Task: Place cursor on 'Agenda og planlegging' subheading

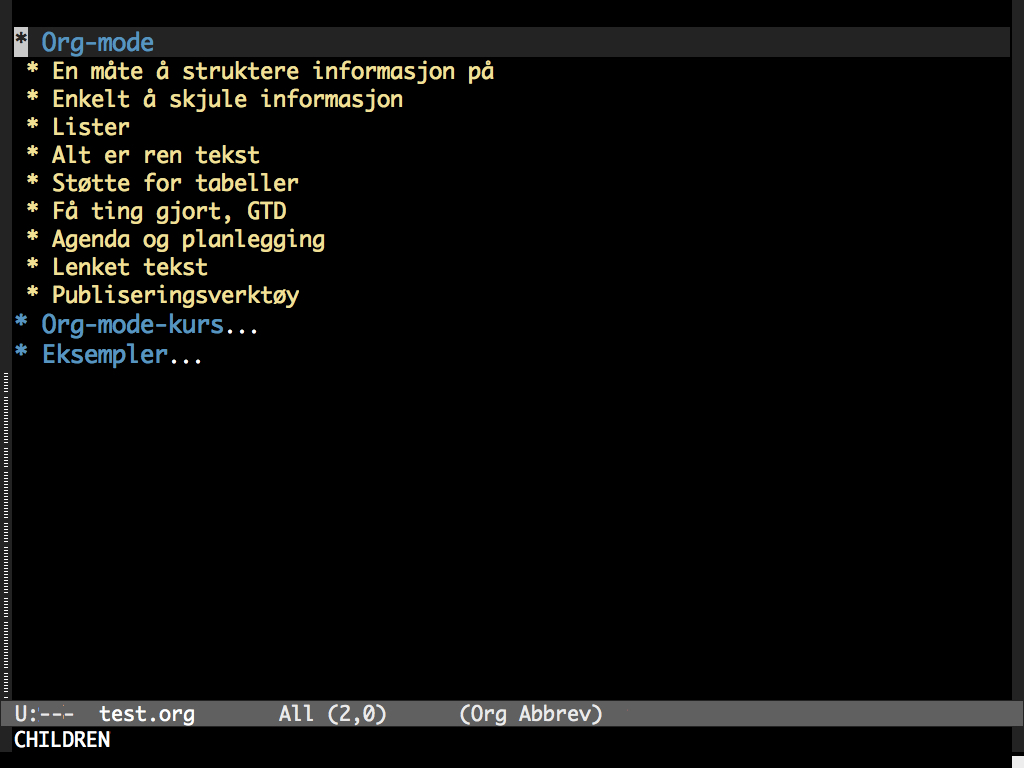Action: pos(188,239)
